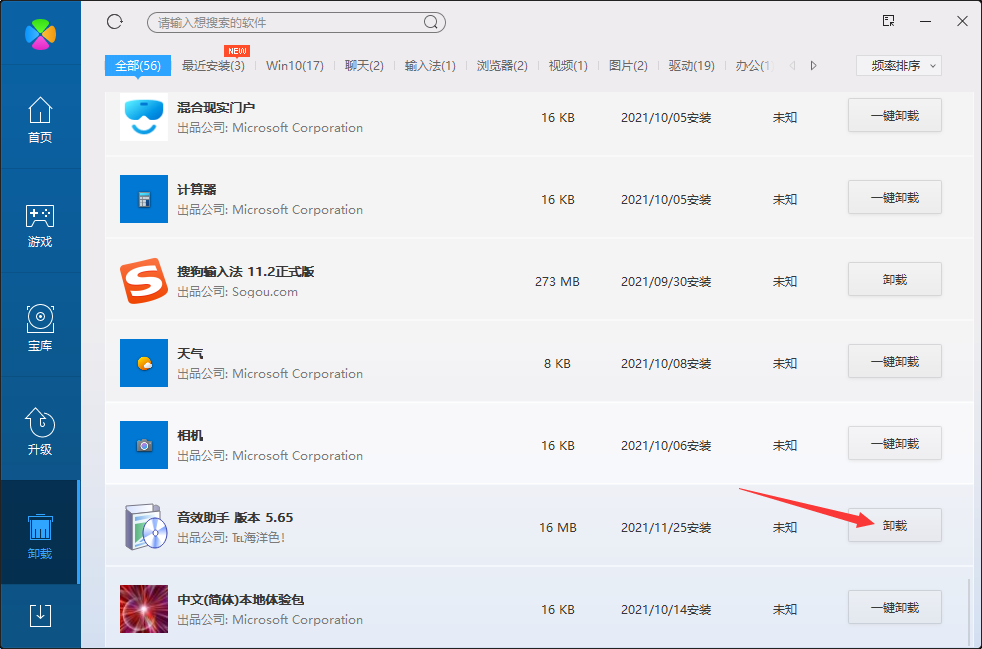The width and height of the screenshot is (982, 649).
Task: Click the 2021/11/25安装 date text
Action: (x=666, y=527)
